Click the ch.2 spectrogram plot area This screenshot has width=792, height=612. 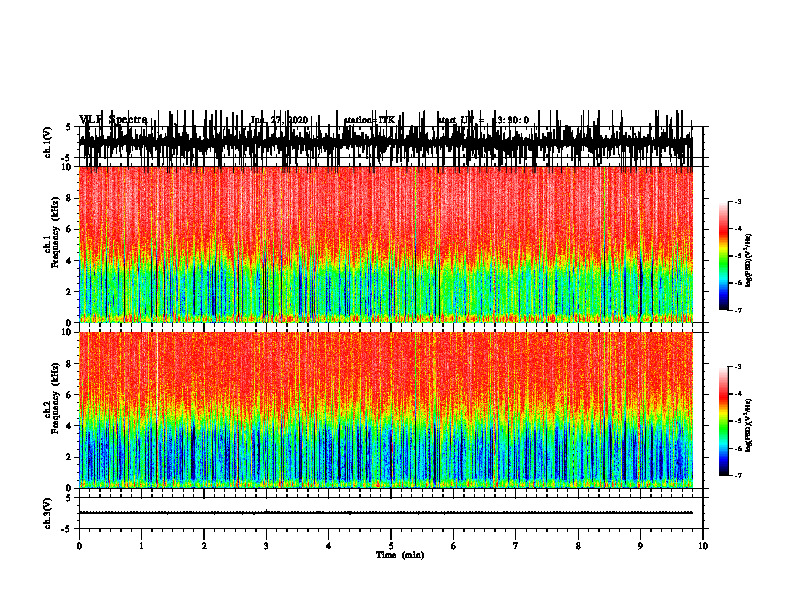point(386,410)
